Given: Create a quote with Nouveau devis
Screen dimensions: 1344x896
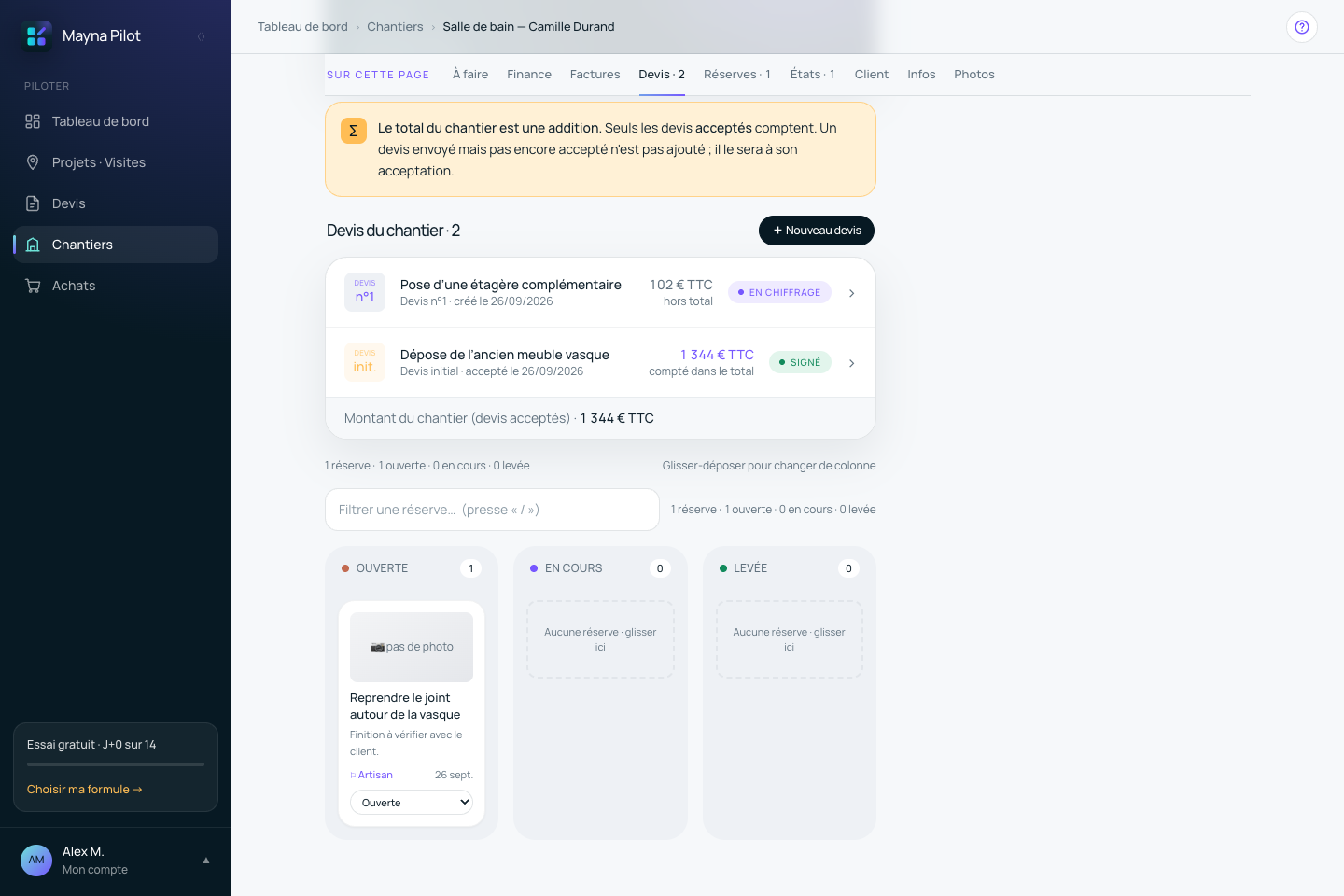Looking at the screenshot, I should [817, 231].
